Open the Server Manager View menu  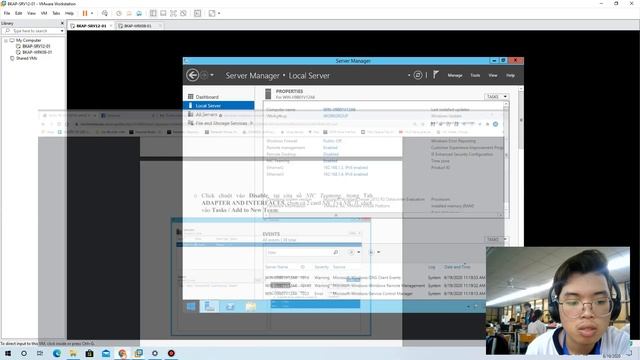[493, 76]
